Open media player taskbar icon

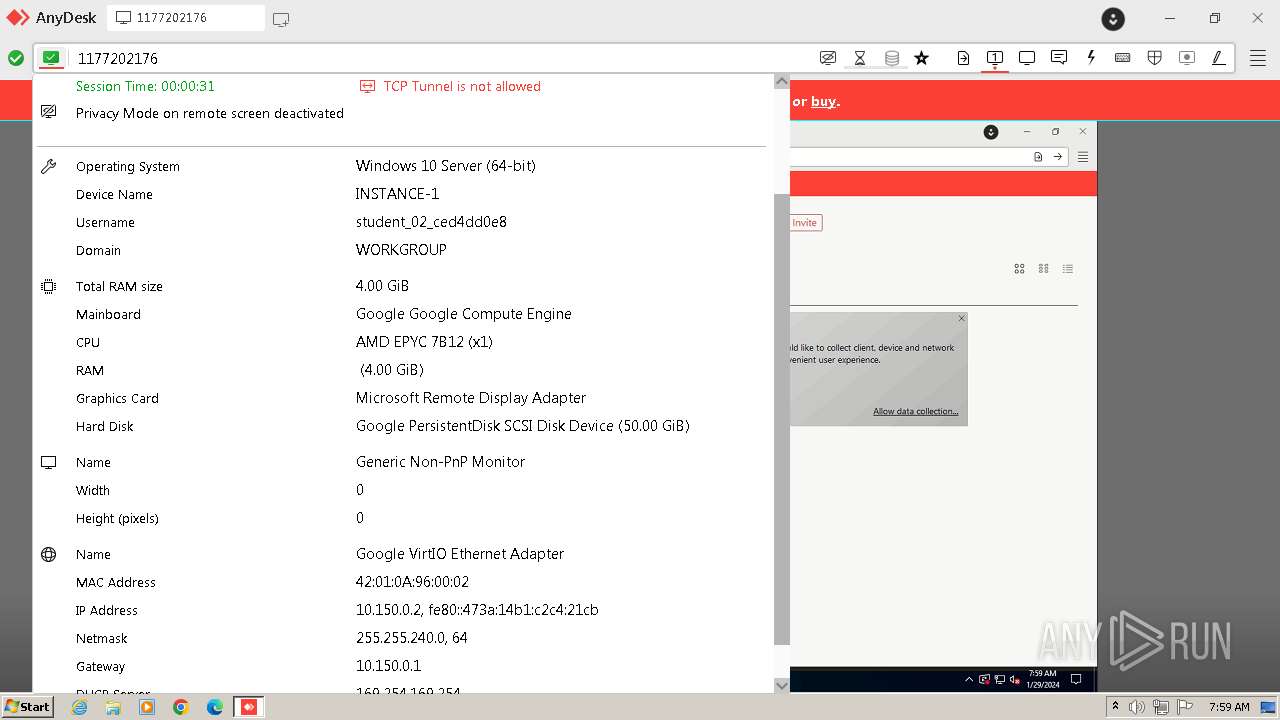(x=147, y=707)
